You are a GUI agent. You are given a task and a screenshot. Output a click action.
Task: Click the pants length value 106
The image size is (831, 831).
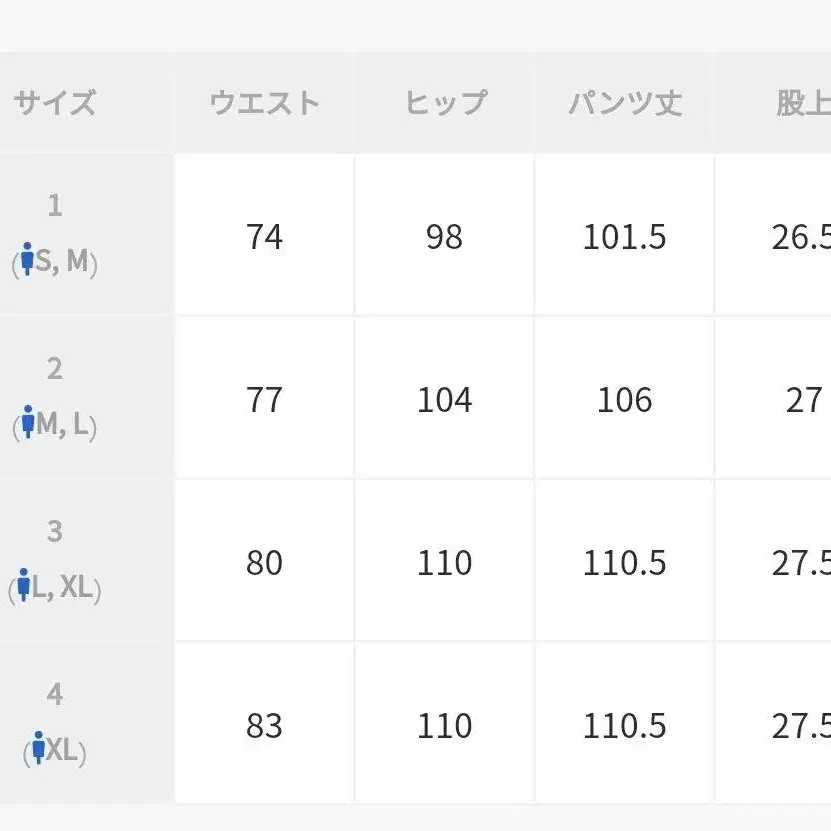pyautogui.click(x=624, y=400)
